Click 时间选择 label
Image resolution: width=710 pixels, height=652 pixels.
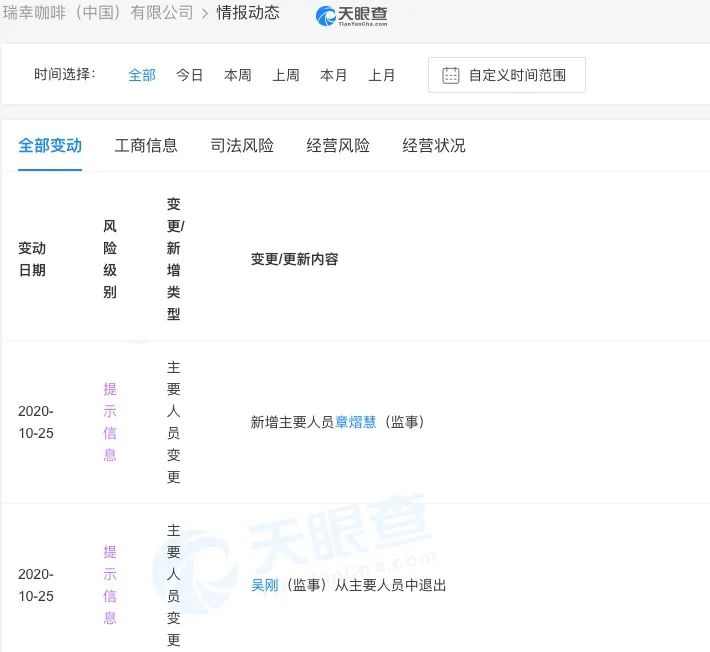[65, 74]
